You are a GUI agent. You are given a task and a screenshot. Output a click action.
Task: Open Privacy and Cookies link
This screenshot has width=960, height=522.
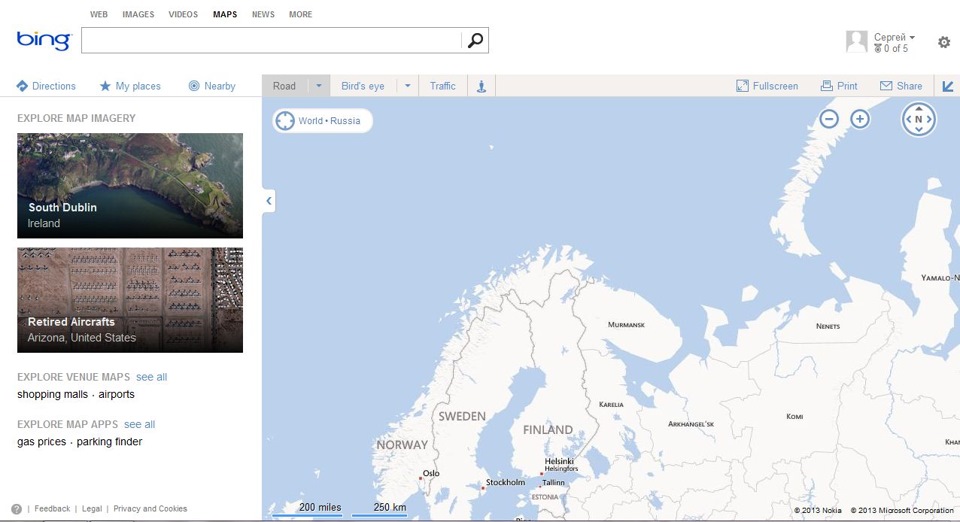[x=150, y=509]
